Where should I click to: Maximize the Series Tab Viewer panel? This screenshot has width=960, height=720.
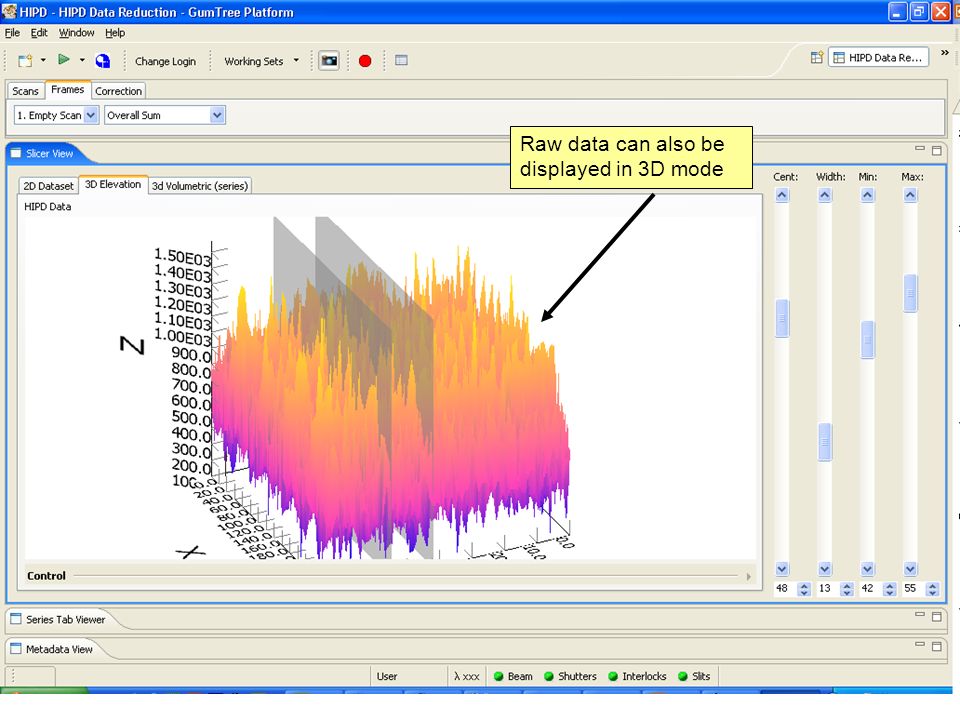(x=937, y=617)
